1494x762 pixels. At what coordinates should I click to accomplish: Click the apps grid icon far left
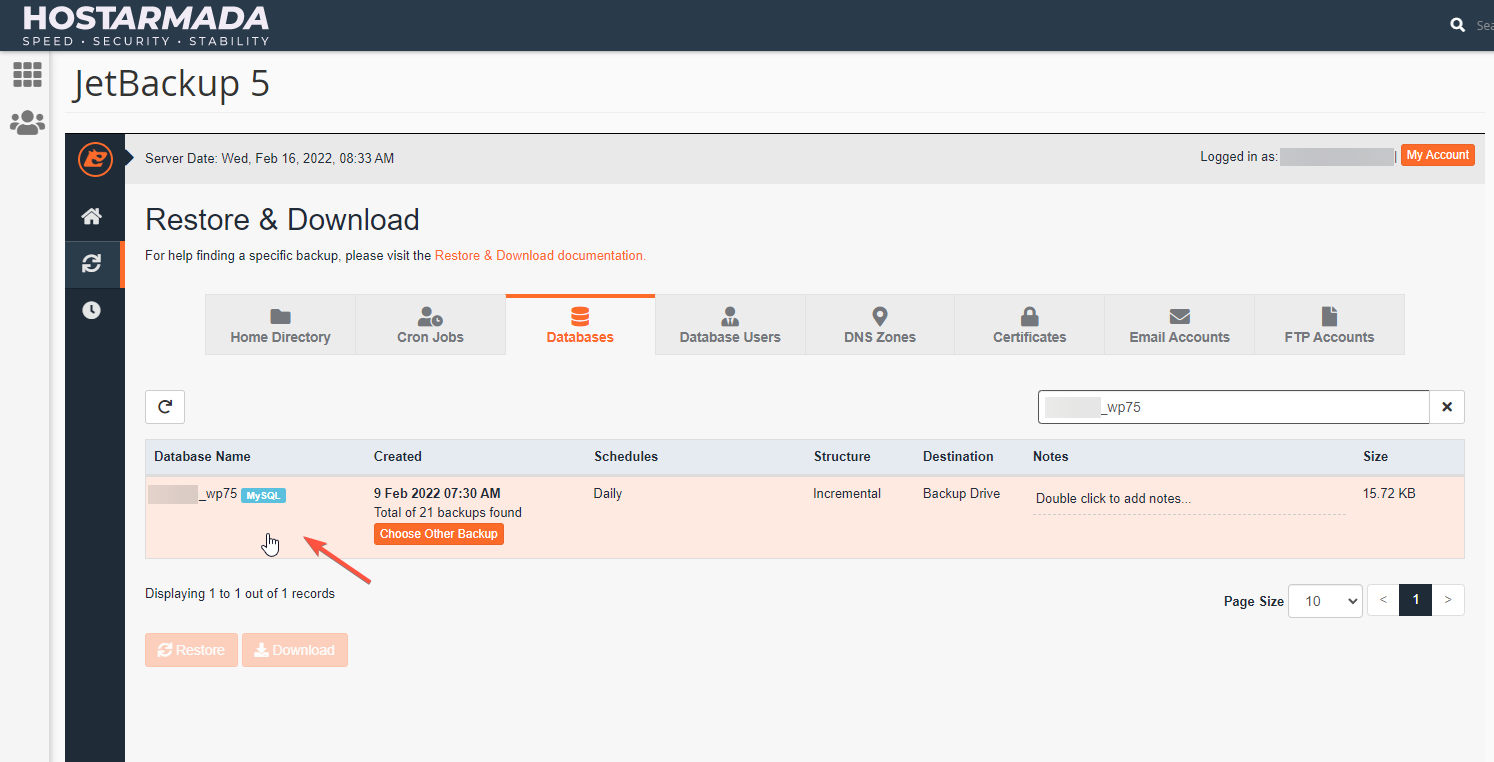tap(27, 75)
